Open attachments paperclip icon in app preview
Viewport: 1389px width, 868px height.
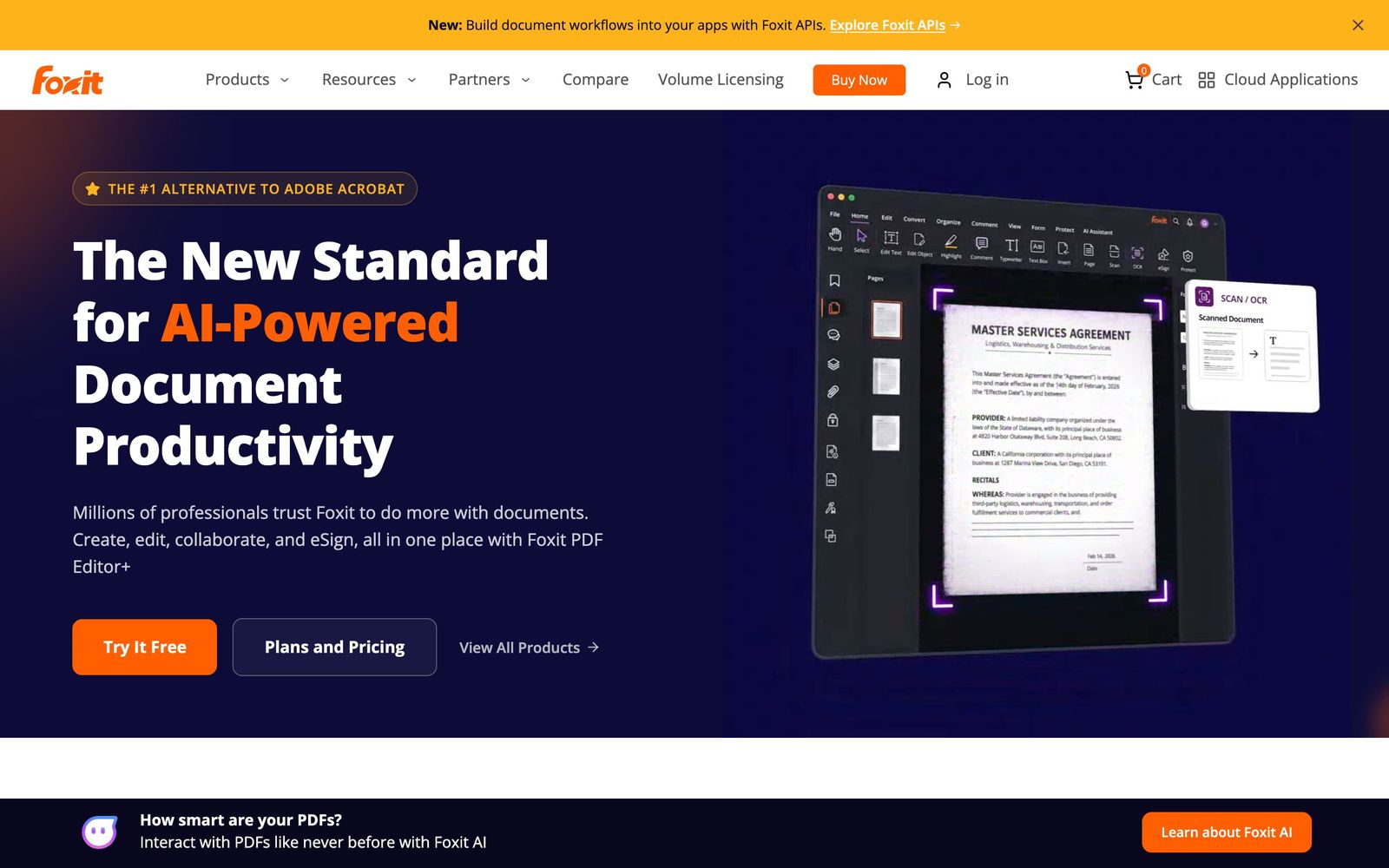point(833,391)
